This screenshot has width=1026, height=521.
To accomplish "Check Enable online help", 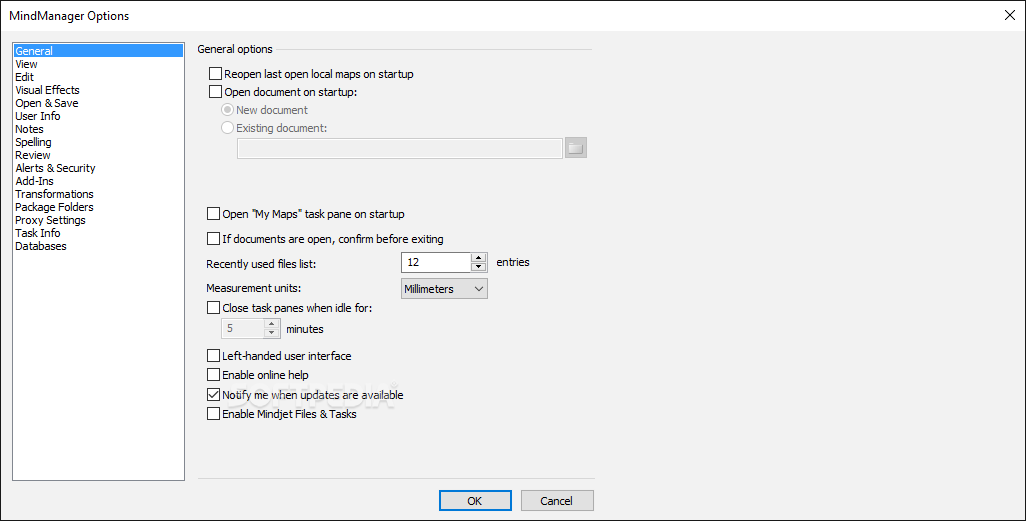I will (213, 374).
